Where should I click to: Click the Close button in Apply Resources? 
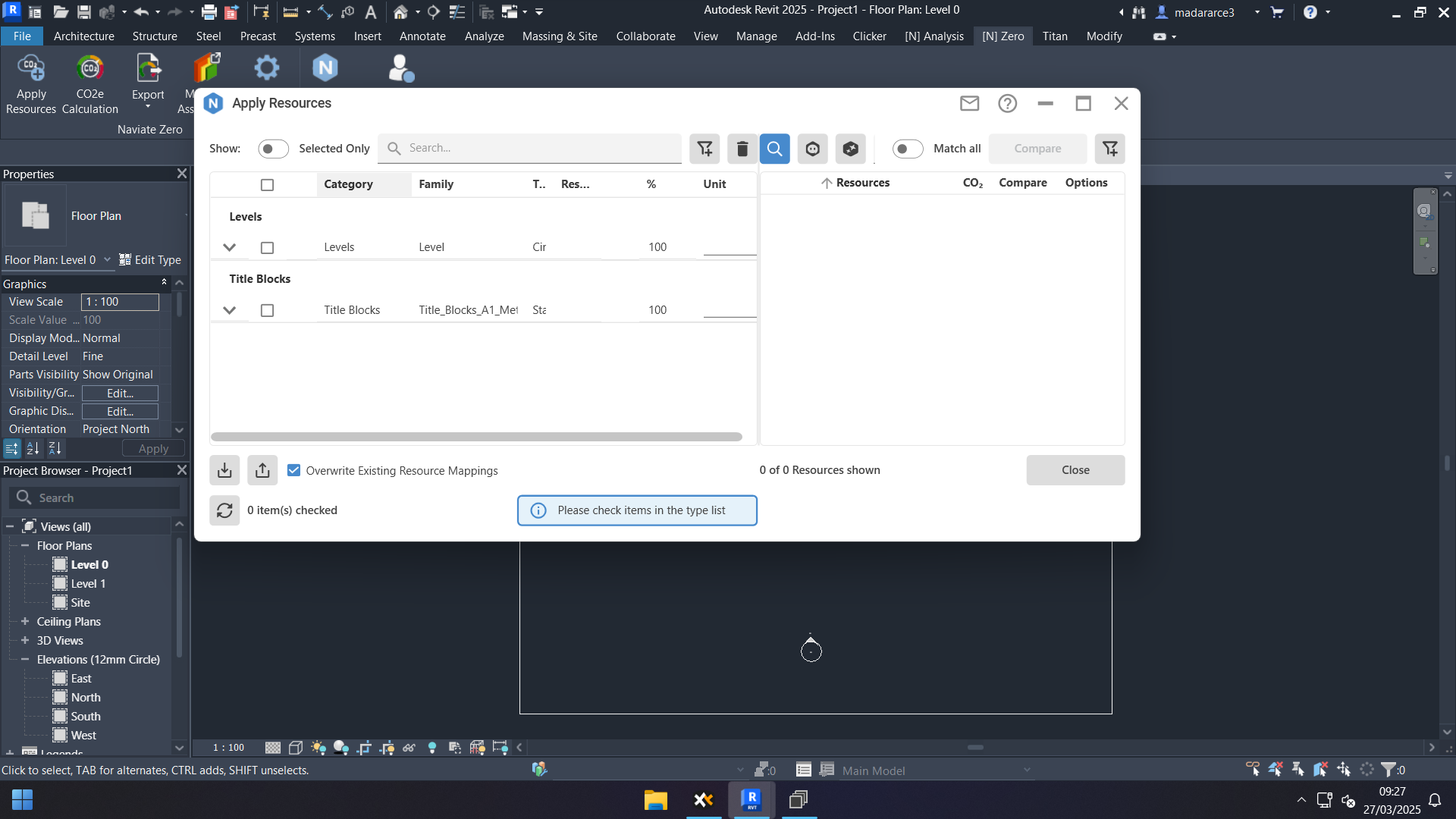tap(1075, 470)
